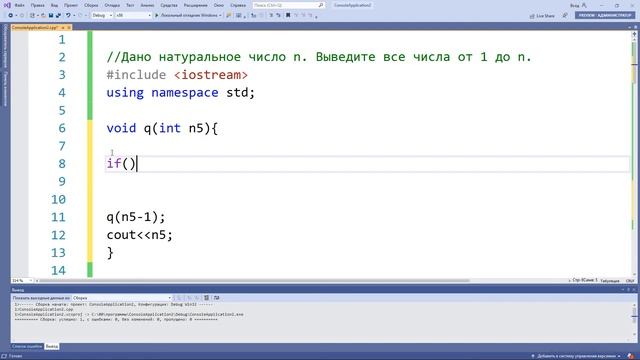Undo the last action
Image resolution: width=640 pixels, height=360 pixels.
pos(68,16)
